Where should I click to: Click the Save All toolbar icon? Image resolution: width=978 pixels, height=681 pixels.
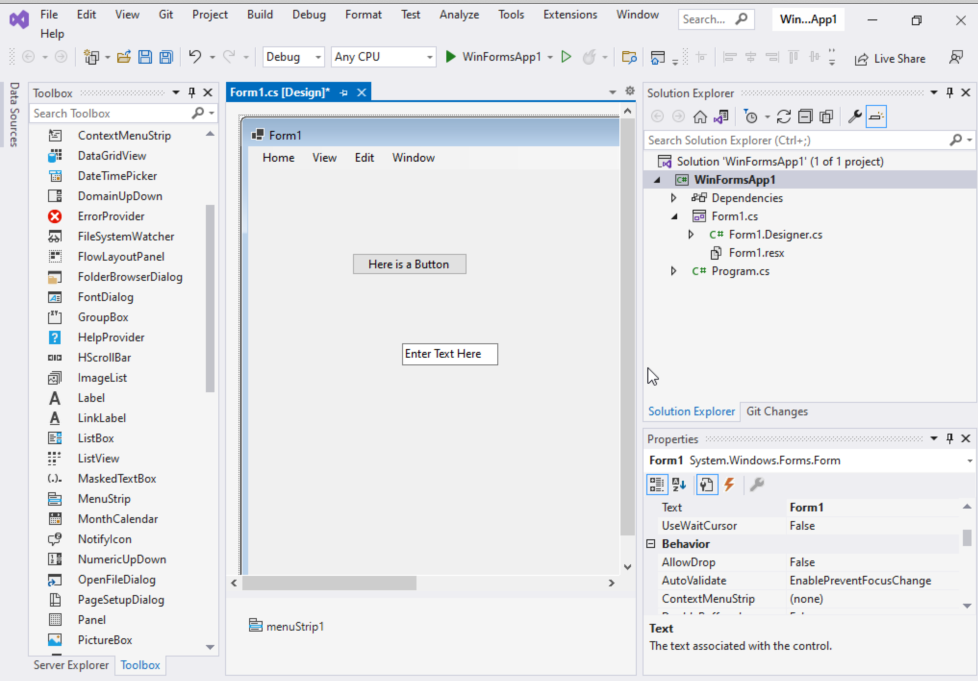pyautogui.click(x=166, y=57)
